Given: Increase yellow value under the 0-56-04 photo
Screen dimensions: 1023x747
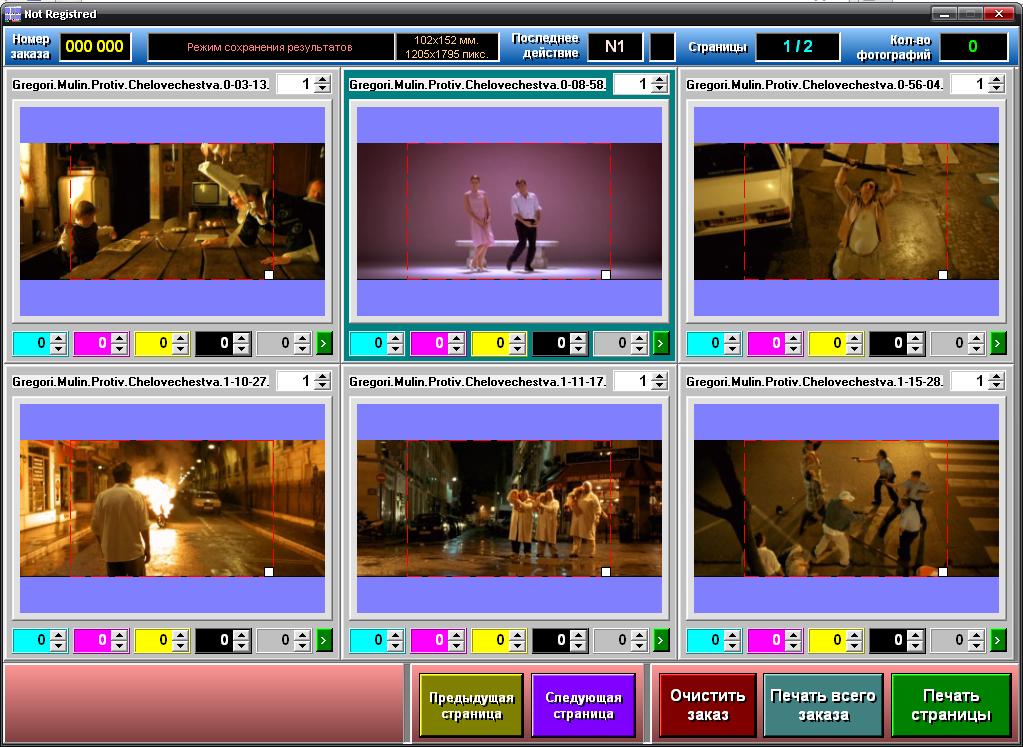Looking at the screenshot, I should [854, 339].
